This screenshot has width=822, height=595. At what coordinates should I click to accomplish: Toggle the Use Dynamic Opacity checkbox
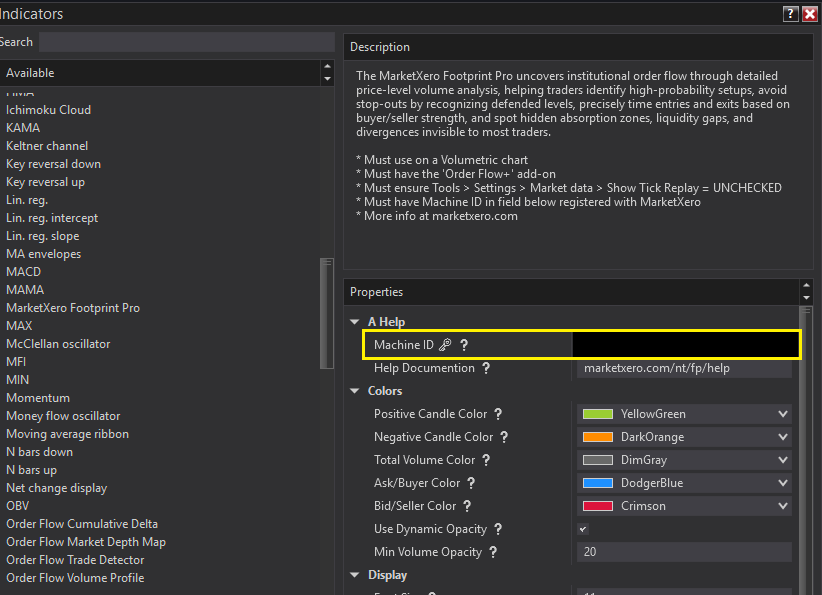pyautogui.click(x=583, y=529)
